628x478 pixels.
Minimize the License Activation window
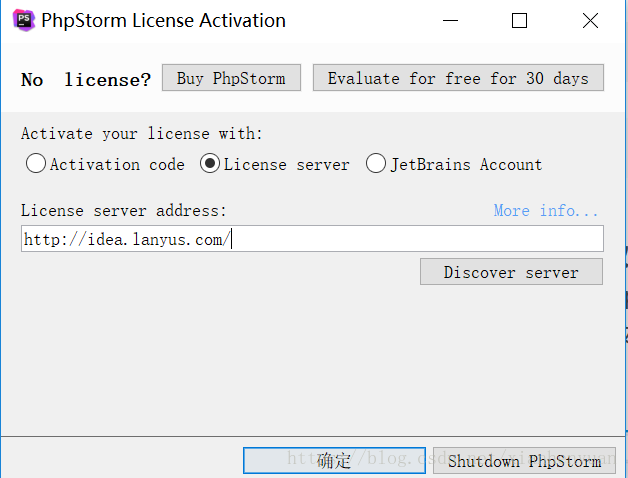450,20
